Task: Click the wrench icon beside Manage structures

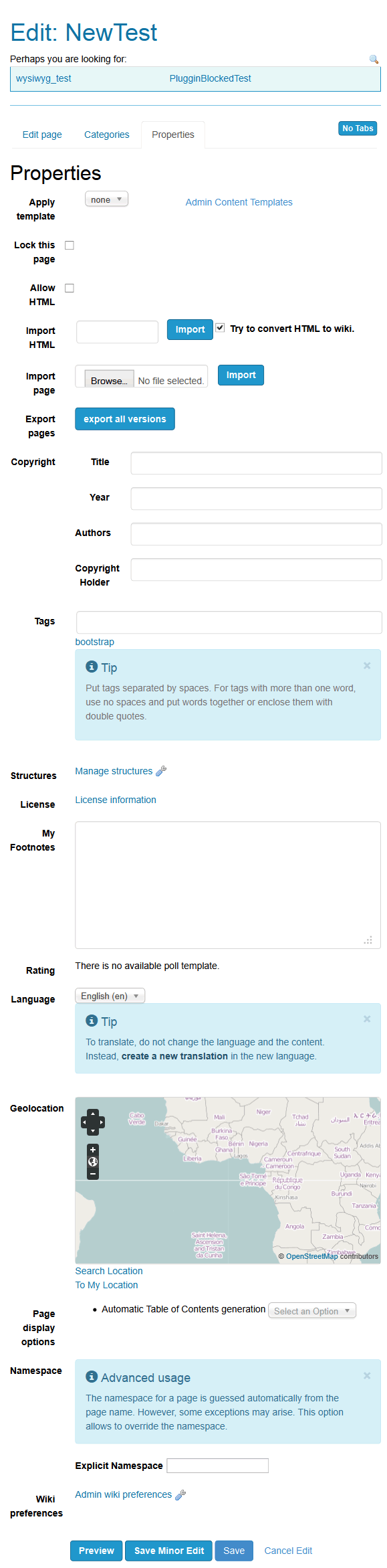Action: tap(161, 771)
